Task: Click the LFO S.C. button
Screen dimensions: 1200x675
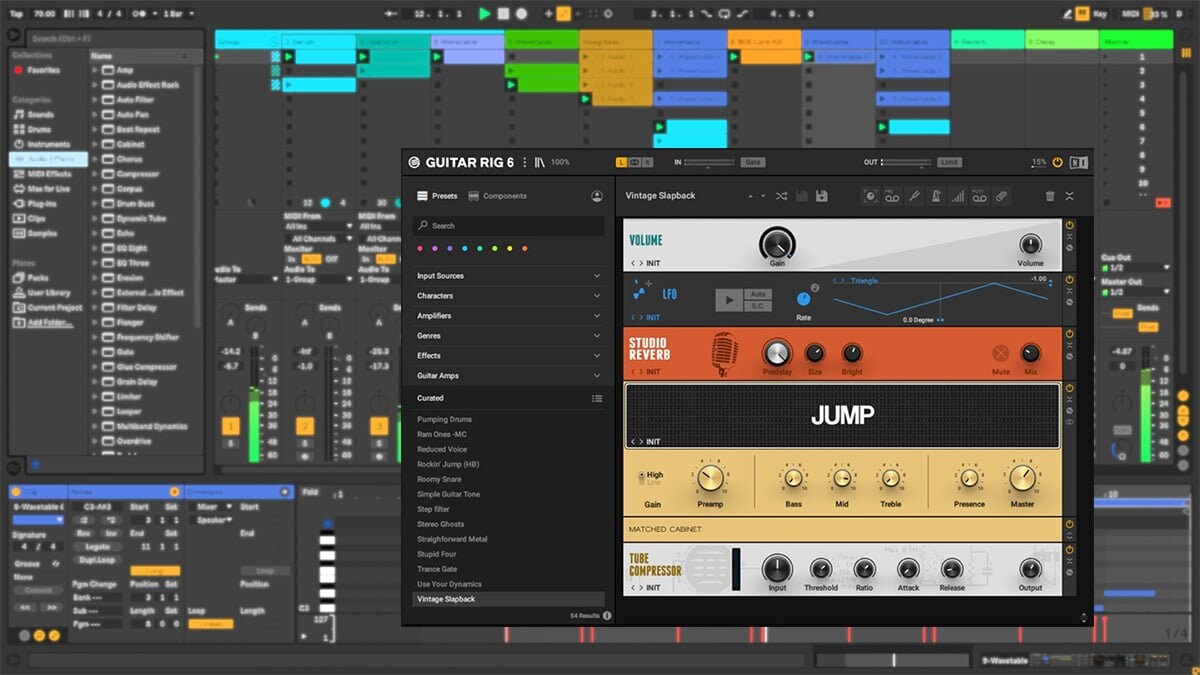Action: [757, 305]
